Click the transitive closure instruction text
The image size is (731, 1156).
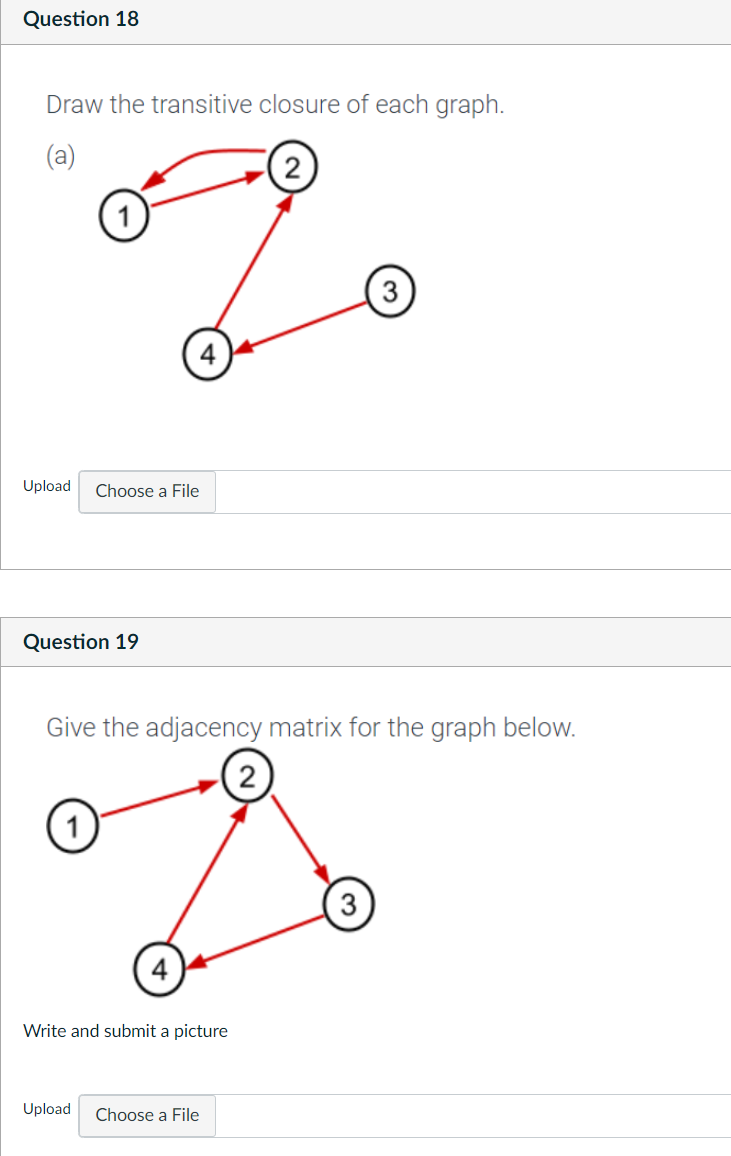(x=275, y=104)
